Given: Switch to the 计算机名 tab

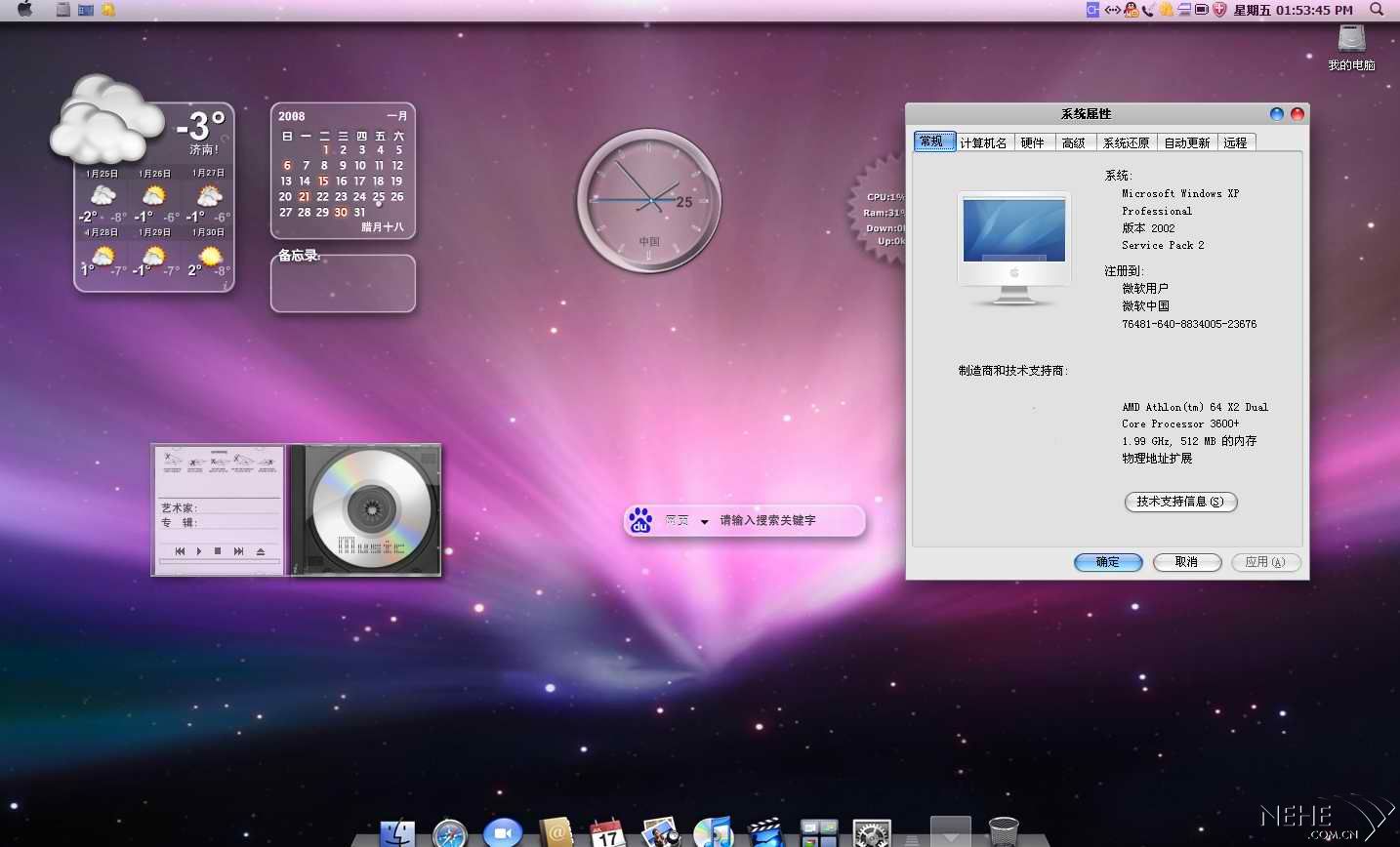Looking at the screenshot, I should [983, 142].
